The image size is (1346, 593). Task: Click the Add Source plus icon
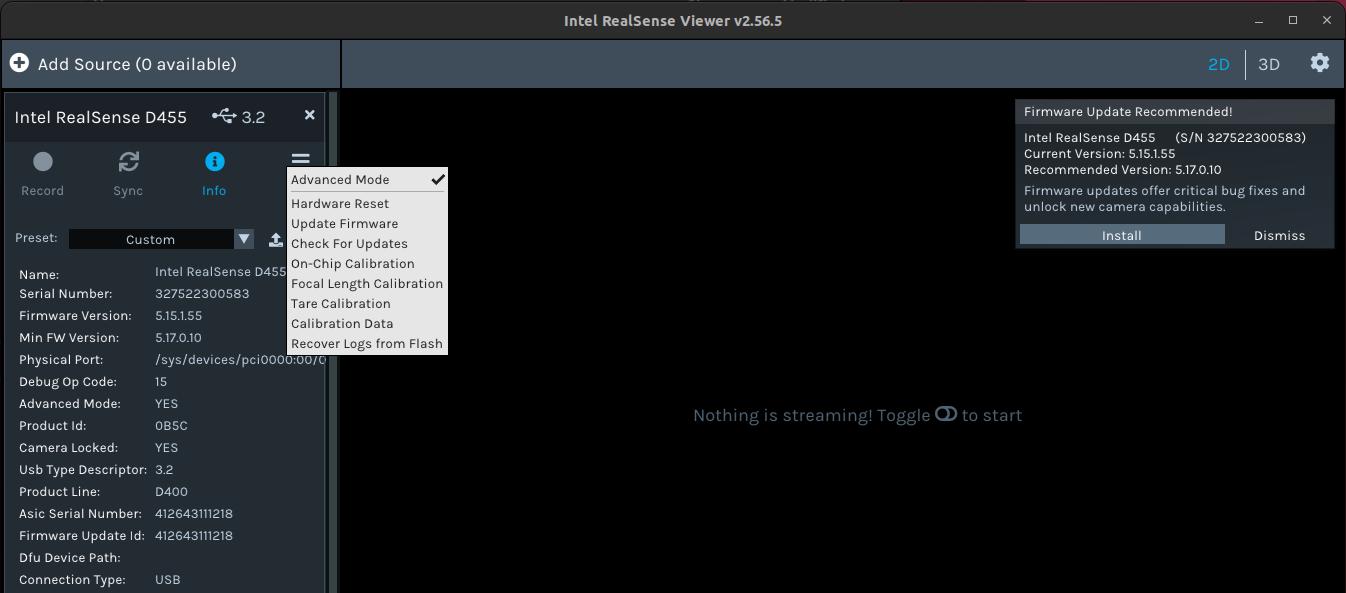(19, 62)
